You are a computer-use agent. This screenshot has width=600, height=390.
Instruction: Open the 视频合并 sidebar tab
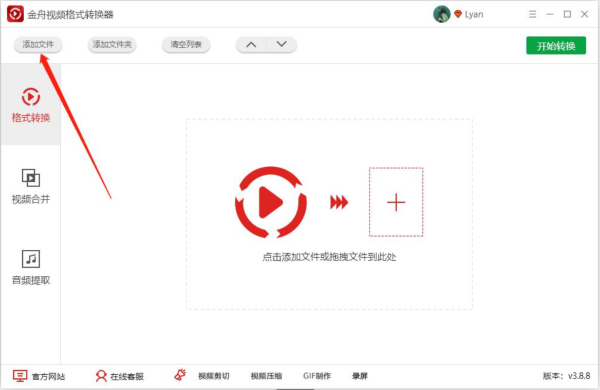[x=31, y=186]
